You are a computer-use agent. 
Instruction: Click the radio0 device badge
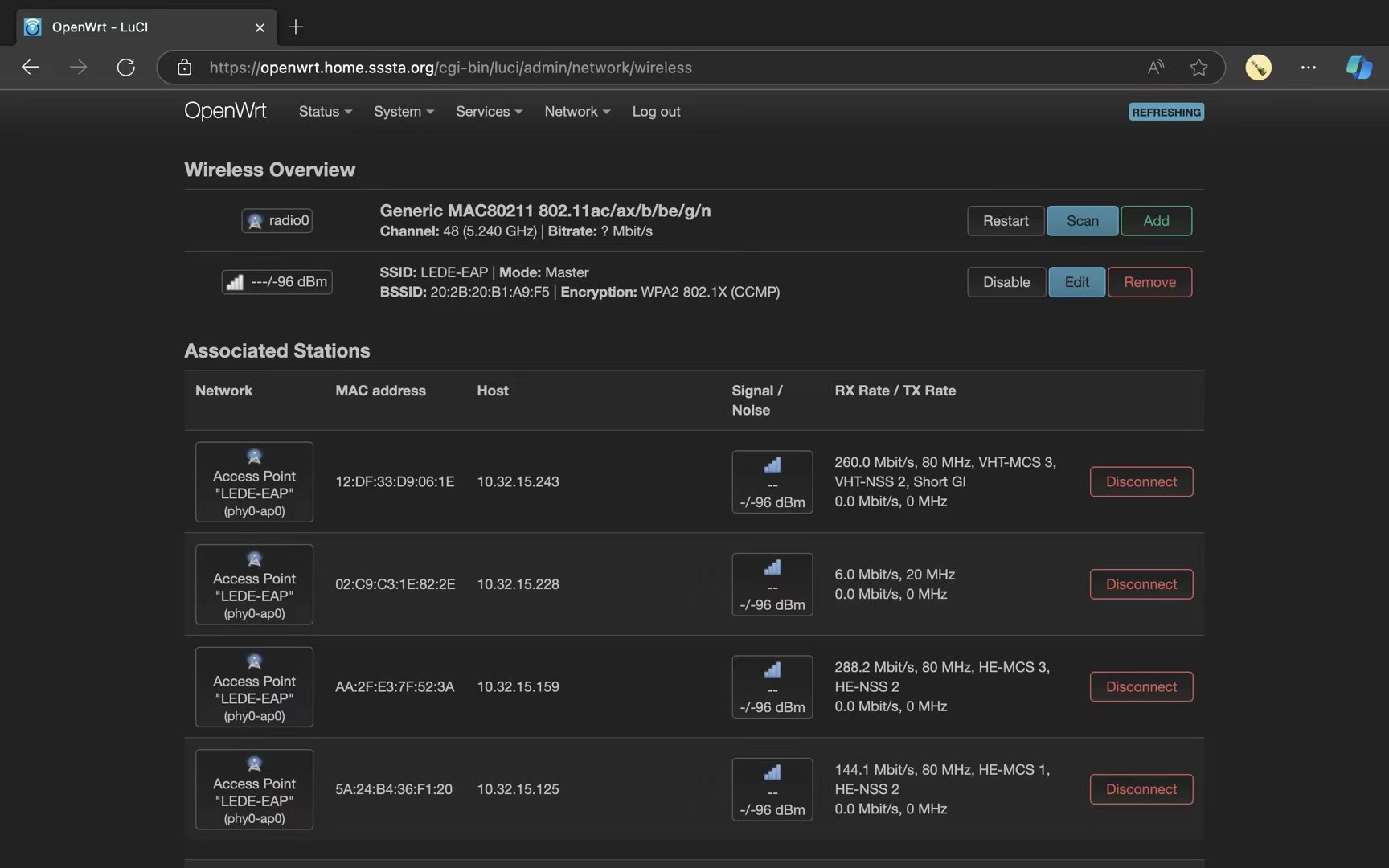tap(277, 220)
